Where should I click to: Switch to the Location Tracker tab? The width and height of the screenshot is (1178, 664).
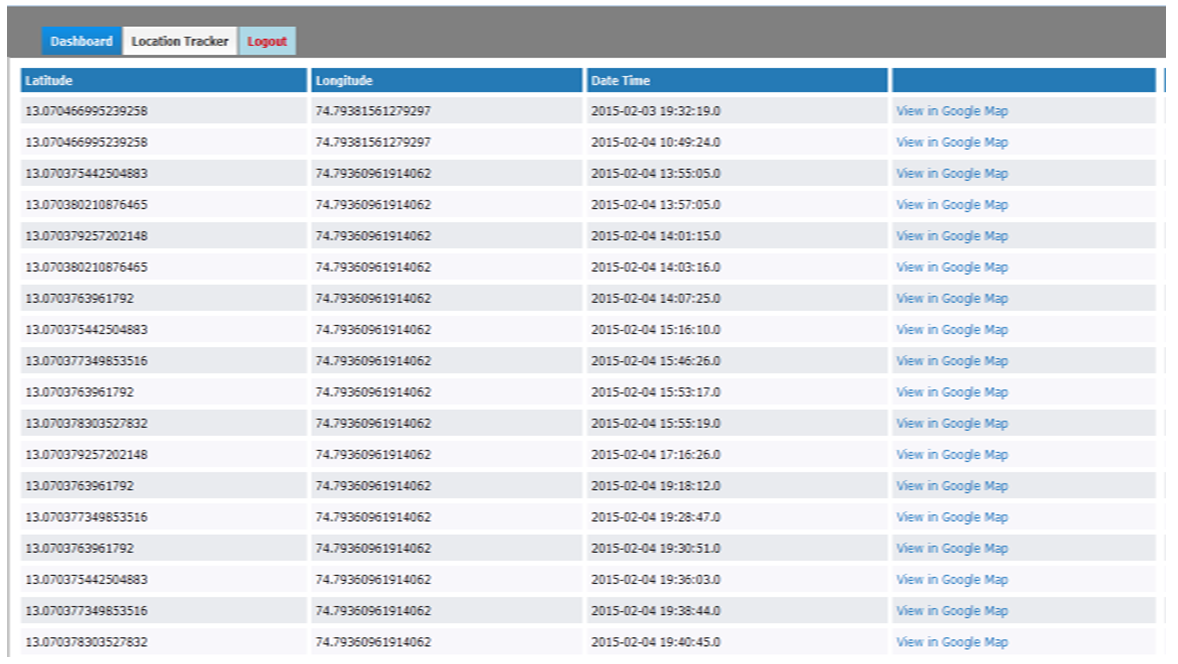pyautogui.click(x=180, y=41)
